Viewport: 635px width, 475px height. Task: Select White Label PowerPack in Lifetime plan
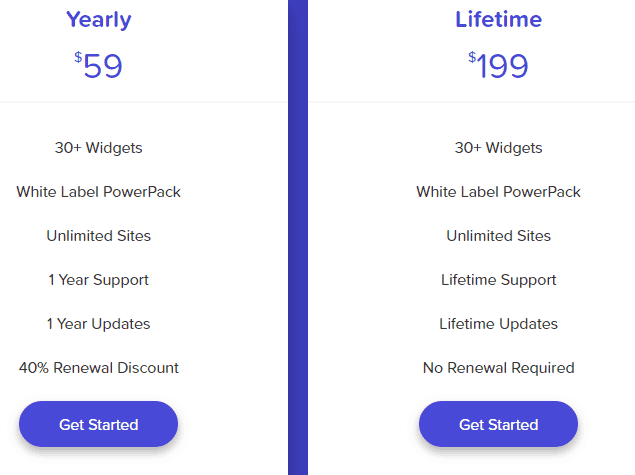(498, 192)
